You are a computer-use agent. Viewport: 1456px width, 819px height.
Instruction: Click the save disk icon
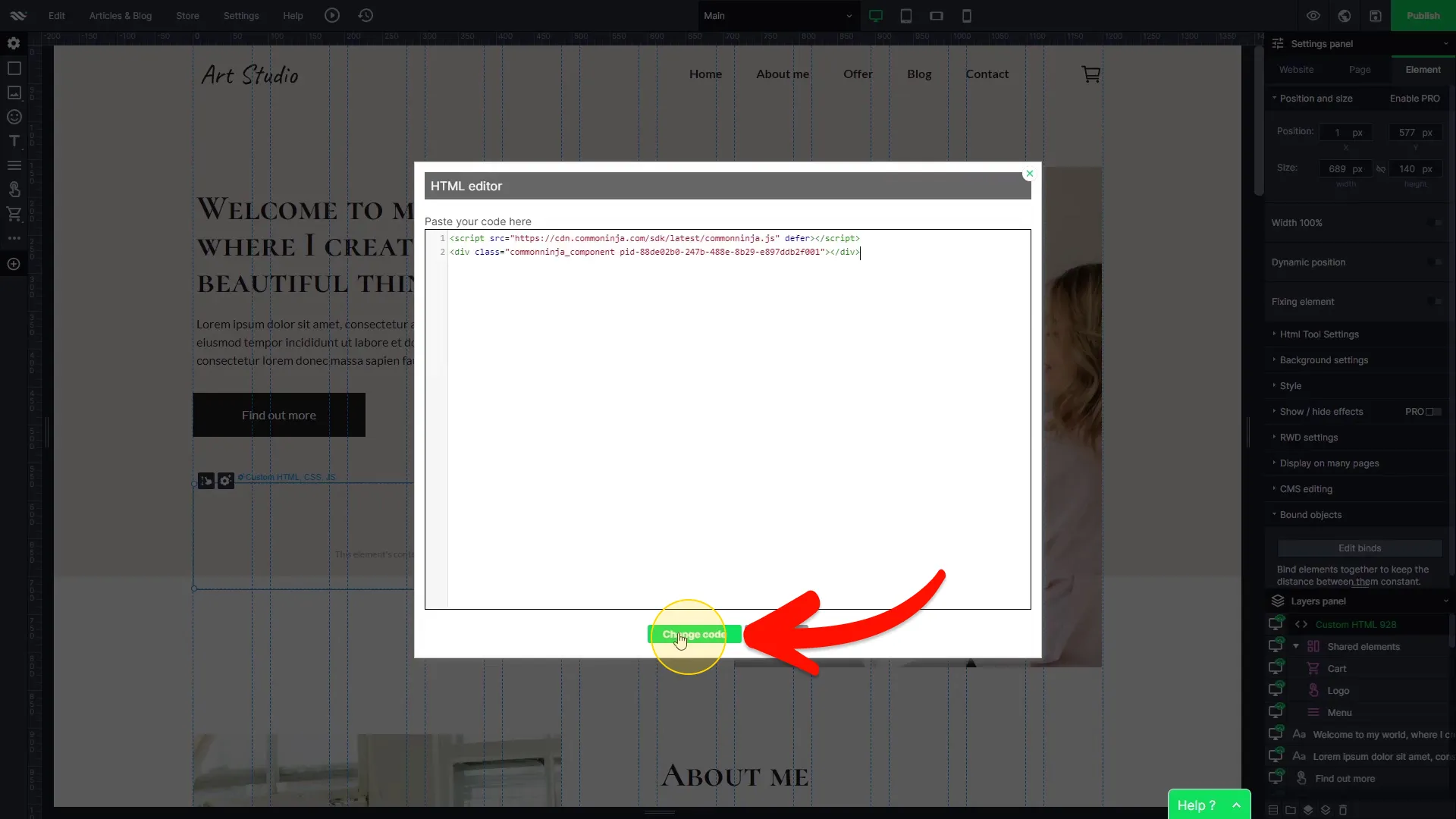coord(1376,16)
